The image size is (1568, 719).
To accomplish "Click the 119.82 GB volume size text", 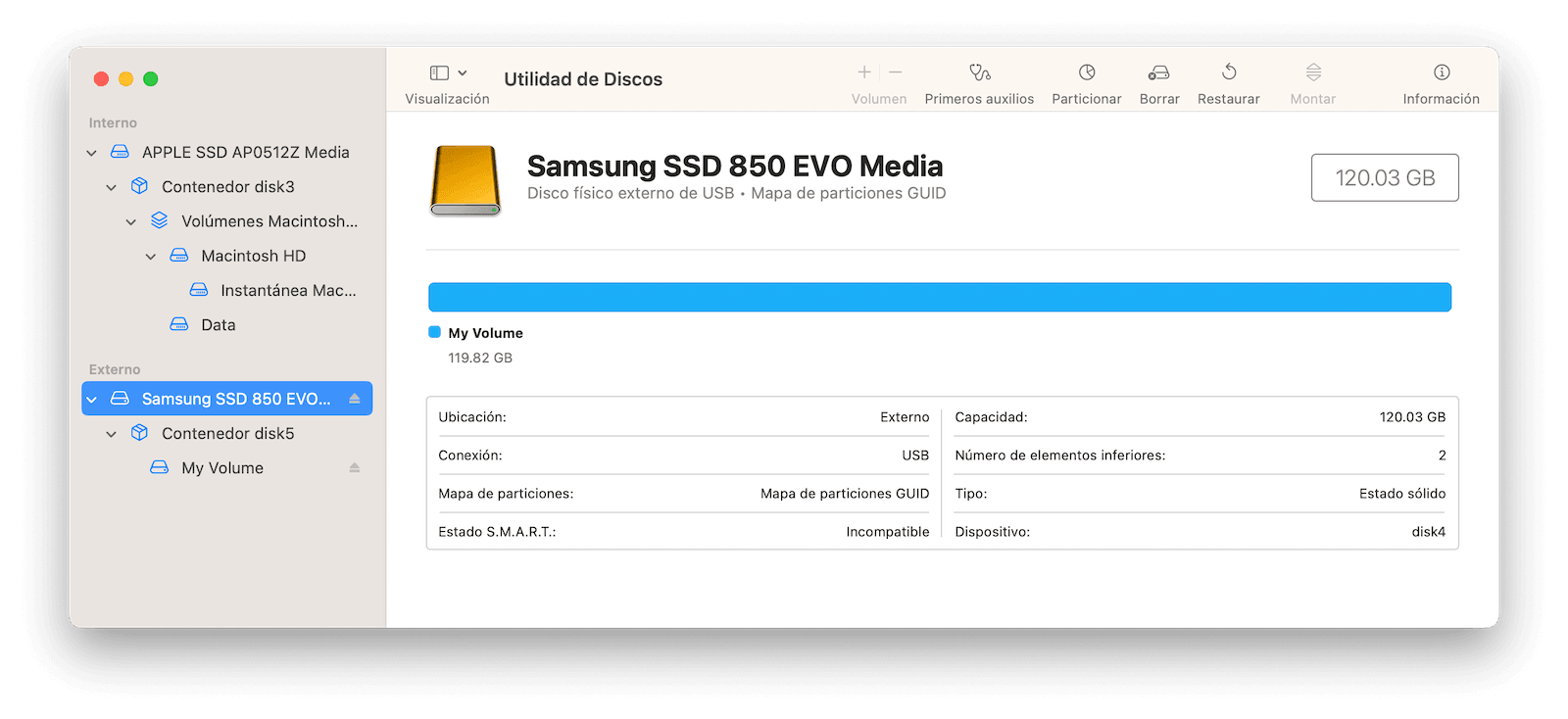I will coord(480,359).
